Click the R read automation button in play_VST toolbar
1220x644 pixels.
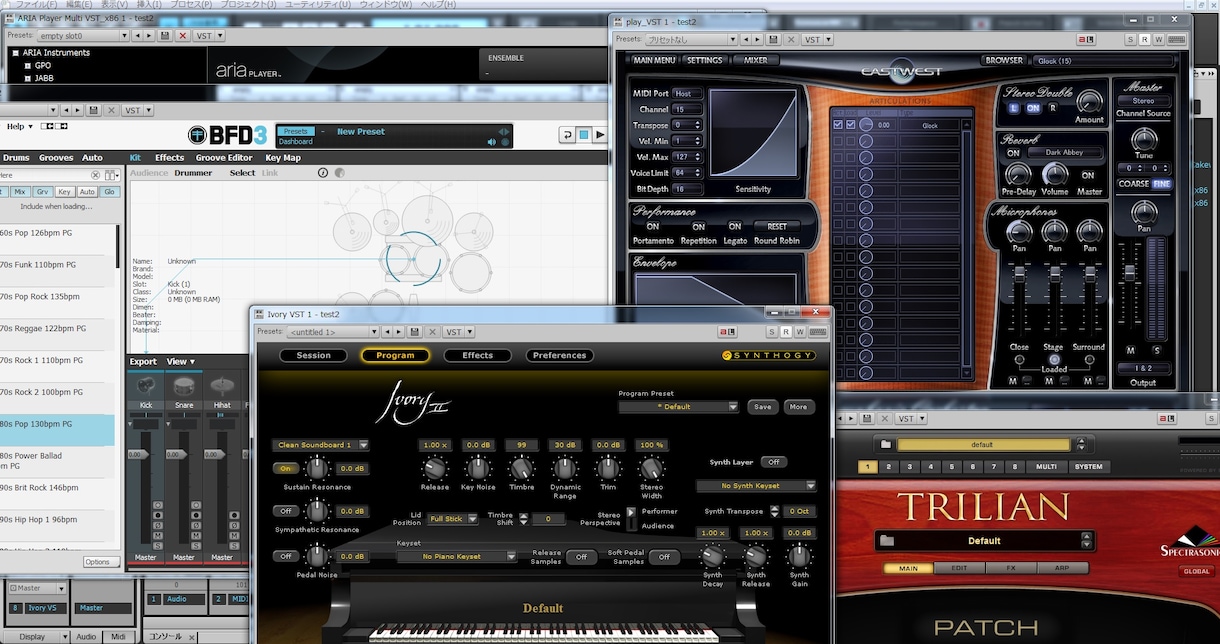click(x=1144, y=39)
